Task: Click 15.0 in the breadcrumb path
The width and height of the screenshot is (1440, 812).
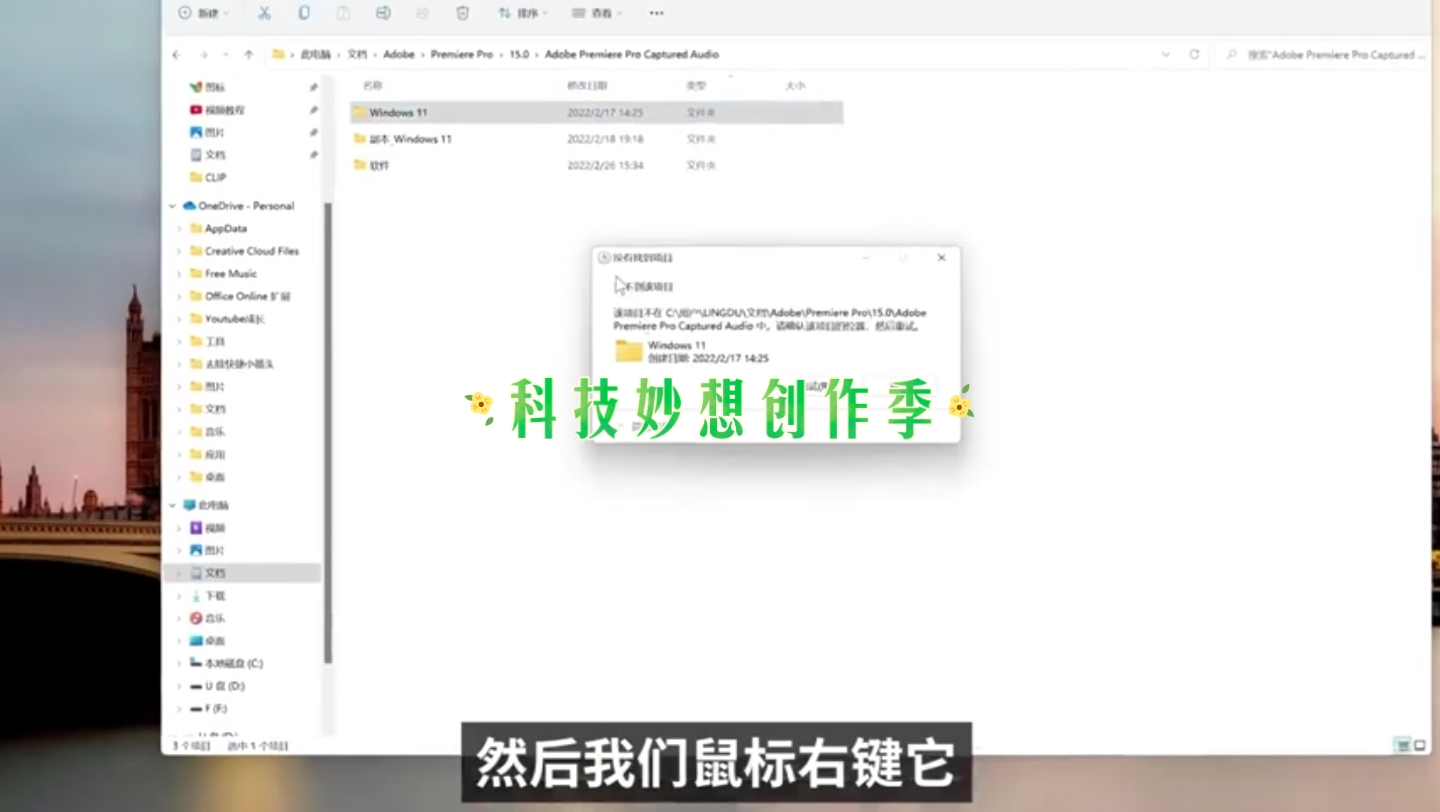Action: (519, 54)
